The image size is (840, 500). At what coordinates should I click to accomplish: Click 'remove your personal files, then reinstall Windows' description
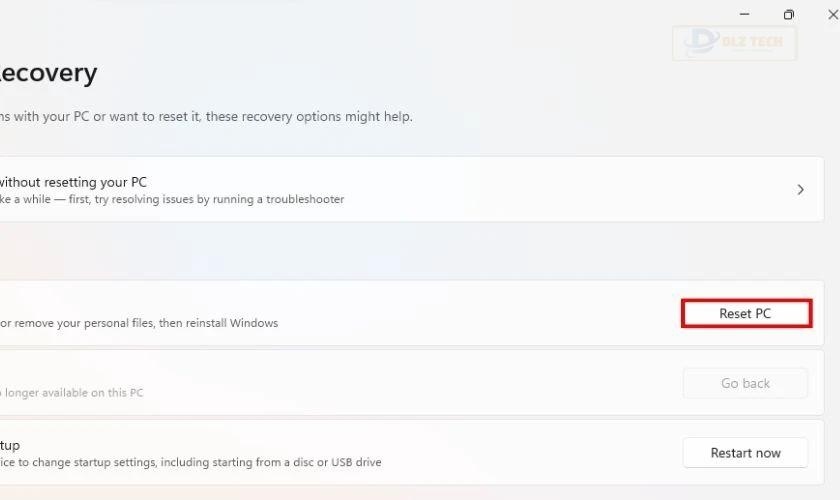[x=146, y=323]
